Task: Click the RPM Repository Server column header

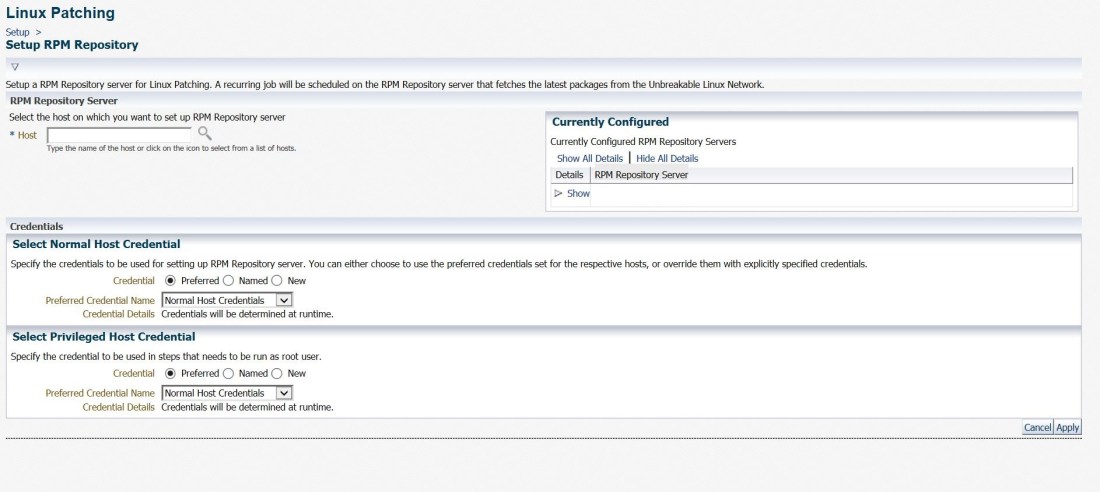Action: [x=641, y=175]
